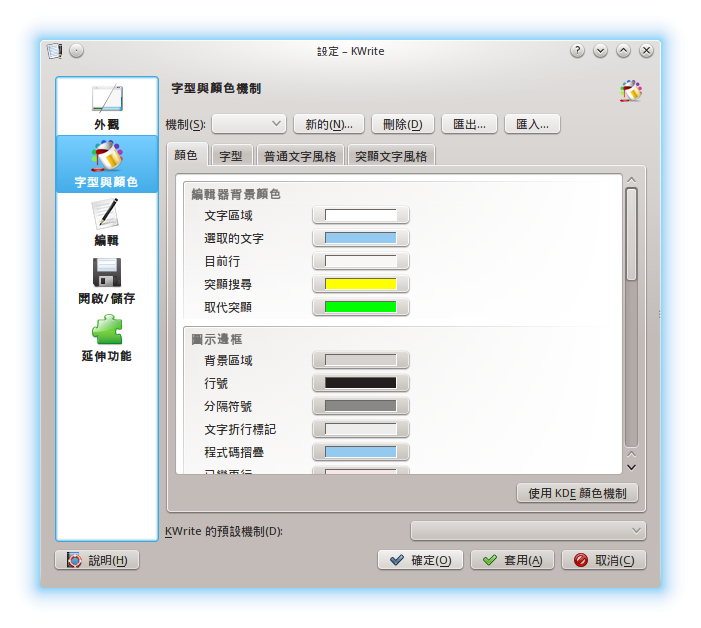Viewport: 701px width, 628px height.
Task: Switch to the 普通文字風格 tab
Action: 300,156
